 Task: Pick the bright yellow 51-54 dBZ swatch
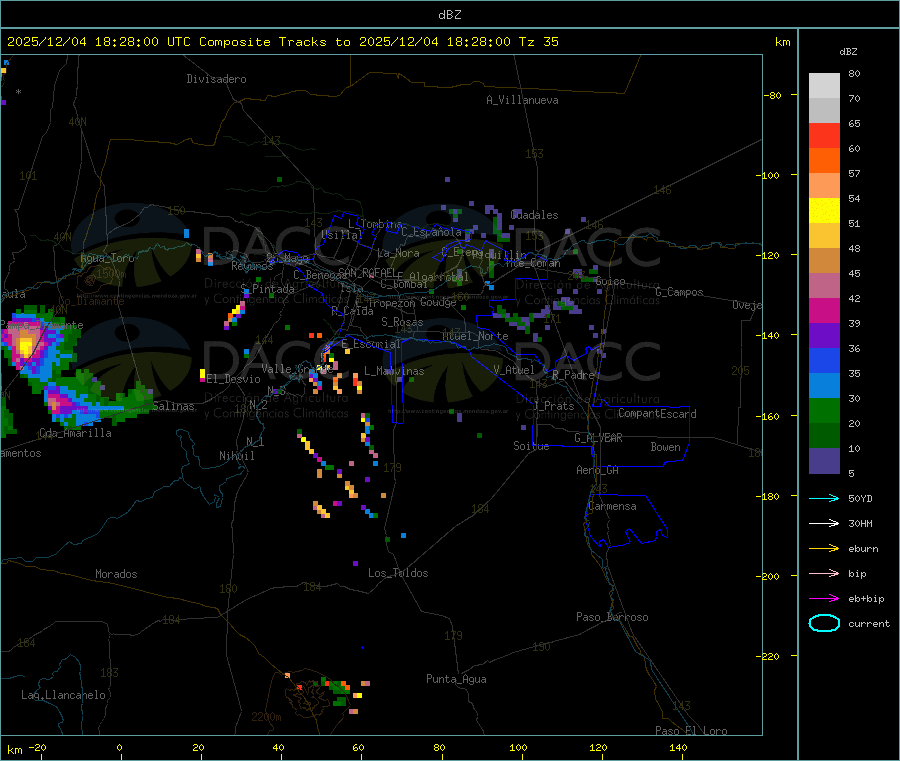[824, 211]
